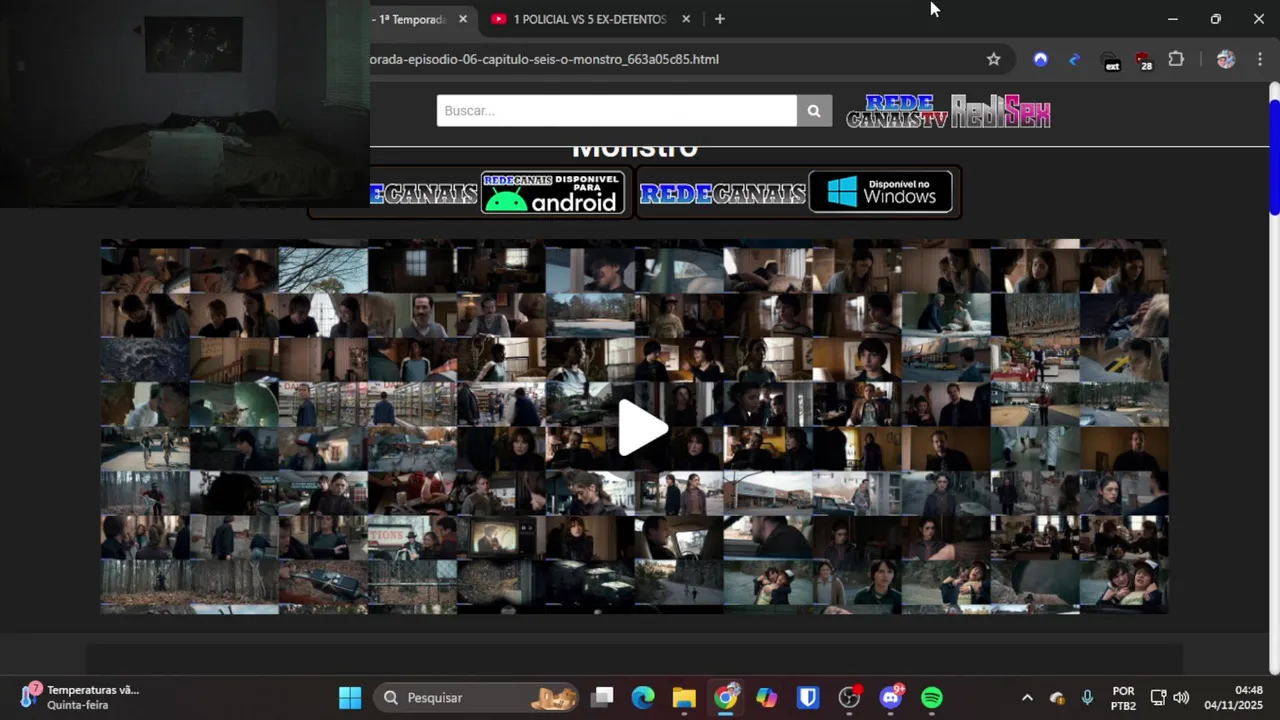This screenshot has width=1280, height=720.
Task: Open the Windows Start menu
Action: [x=350, y=698]
